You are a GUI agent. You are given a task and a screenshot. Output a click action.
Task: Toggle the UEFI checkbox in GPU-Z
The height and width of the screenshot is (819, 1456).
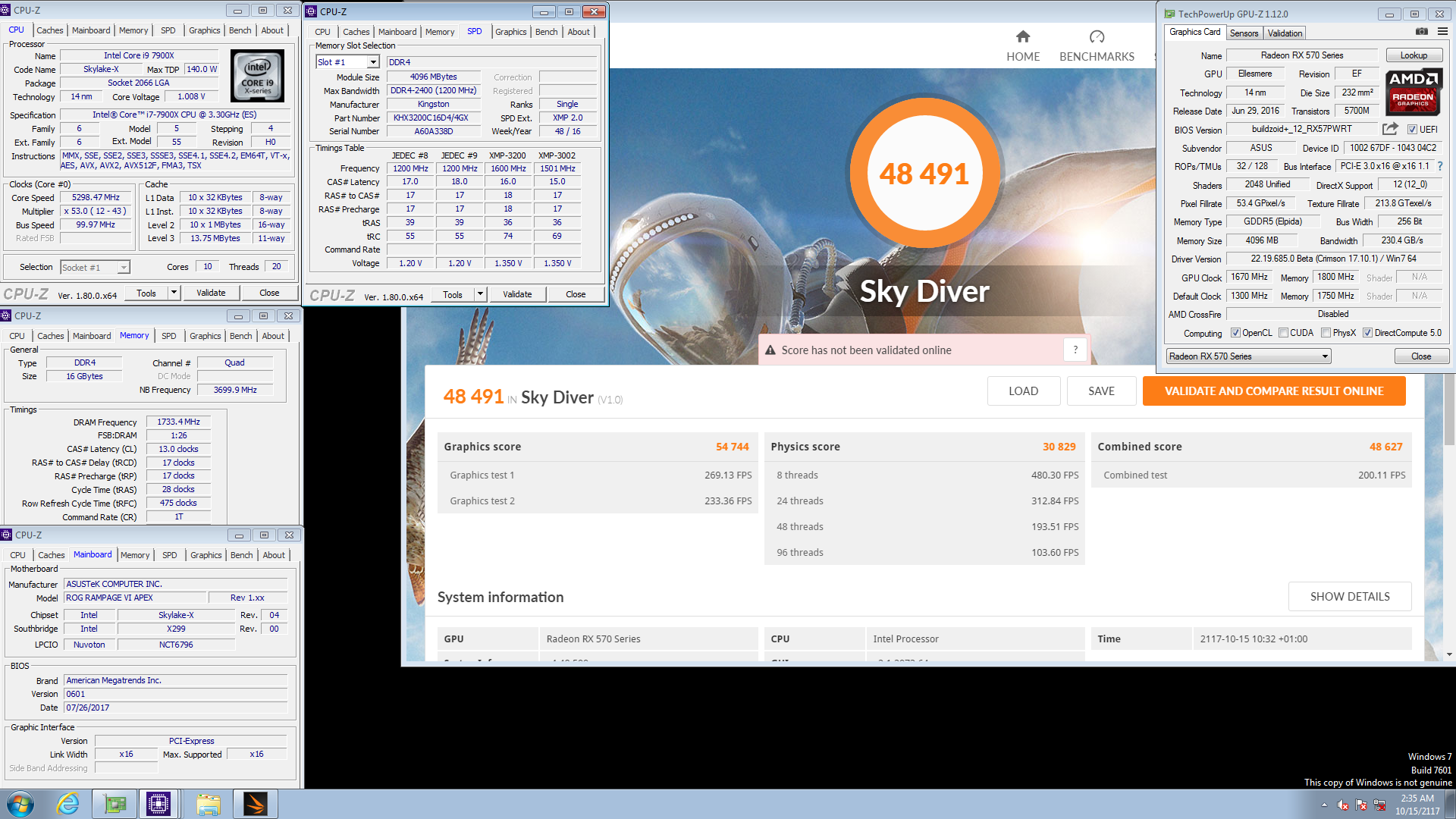(1412, 129)
